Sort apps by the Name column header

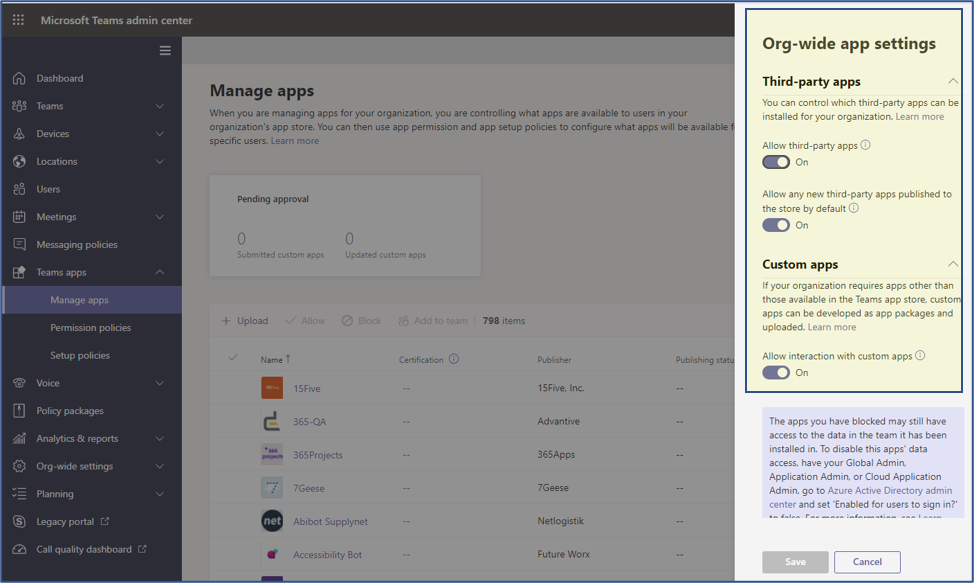click(x=270, y=359)
